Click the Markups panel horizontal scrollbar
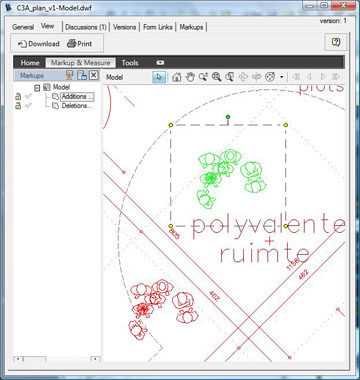Image resolution: width=360 pixels, height=380 pixels. 57,359
